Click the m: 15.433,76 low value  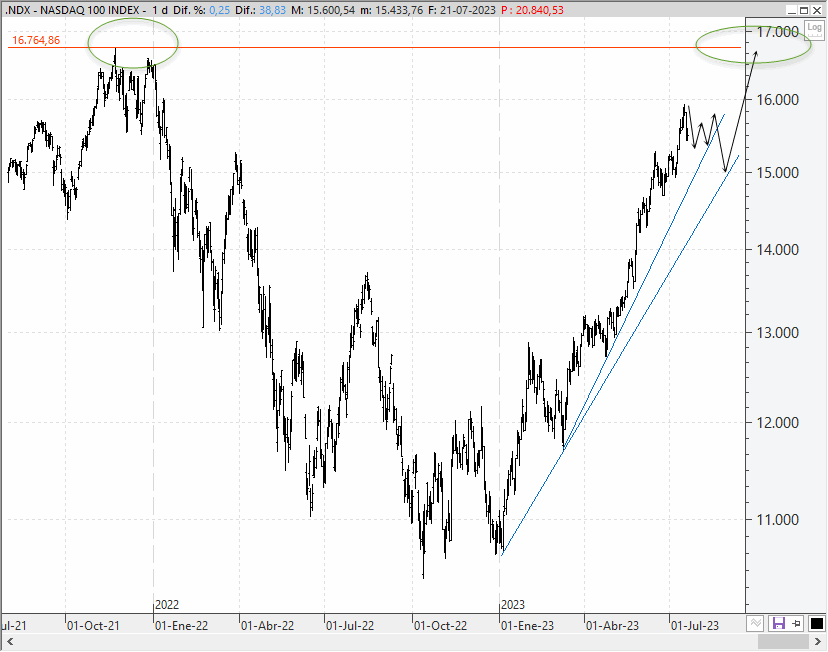point(392,10)
